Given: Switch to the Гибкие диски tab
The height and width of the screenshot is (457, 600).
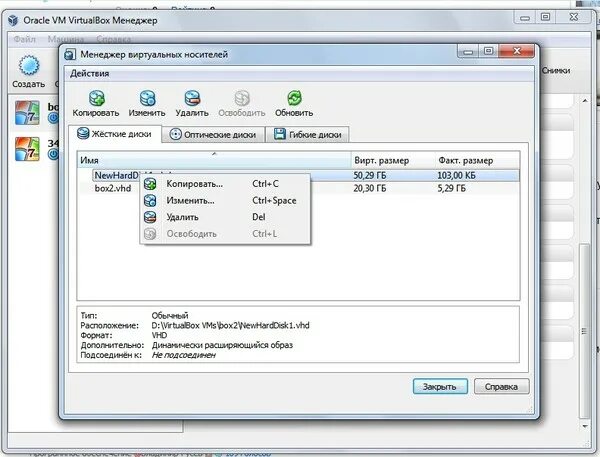Looking at the screenshot, I should pos(307,135).
